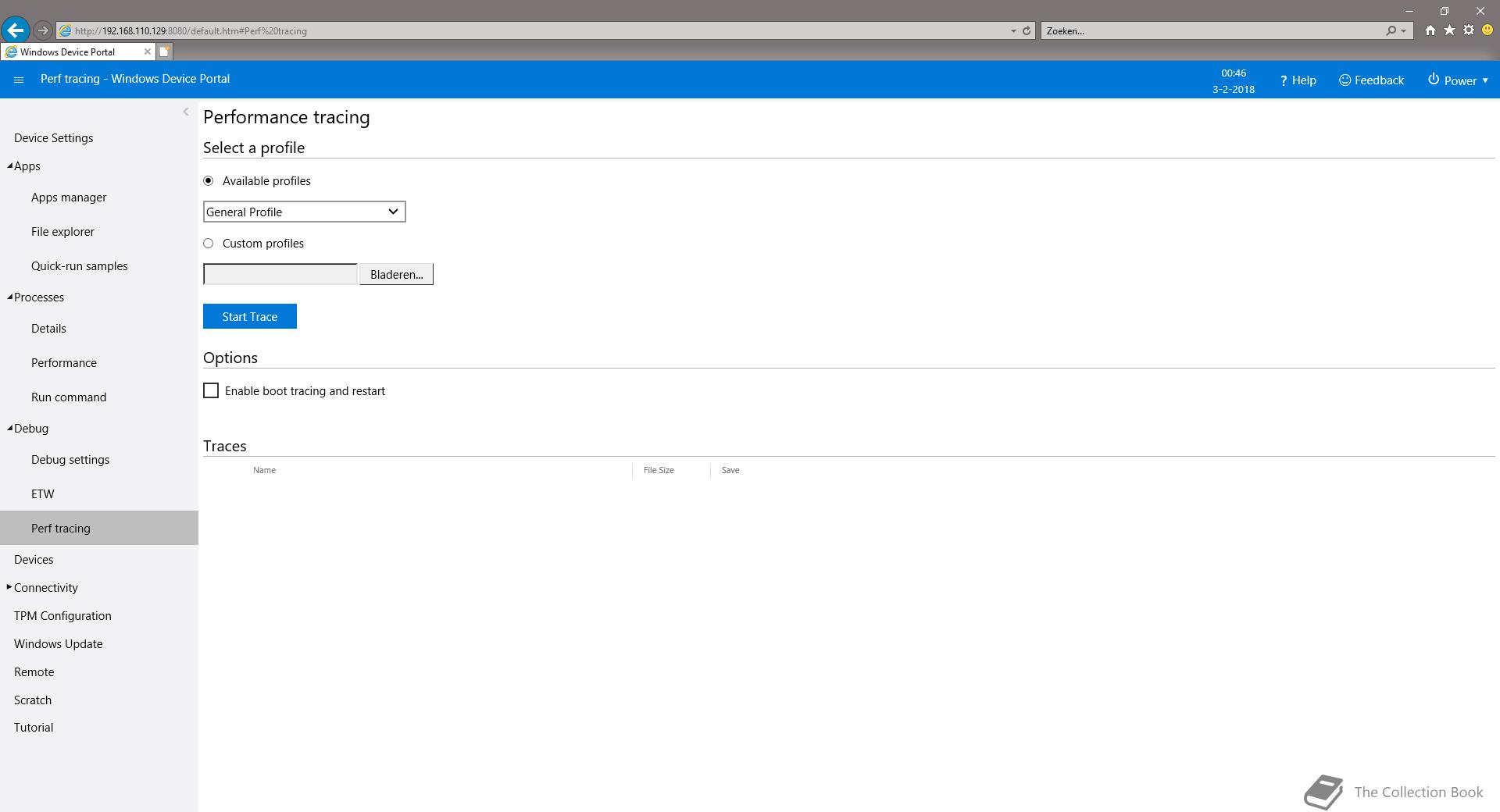Open Favorites star icon

(1449, 30)
